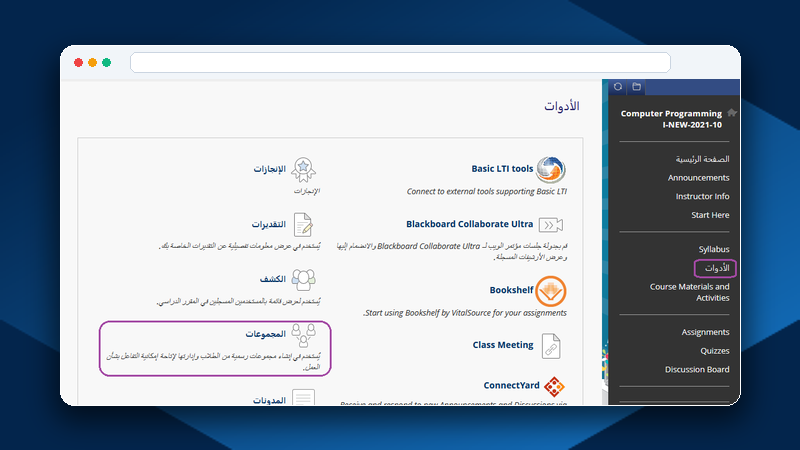Open Announcements in course menu
This screenshot has height=450, width=800.
coord(698,178)
